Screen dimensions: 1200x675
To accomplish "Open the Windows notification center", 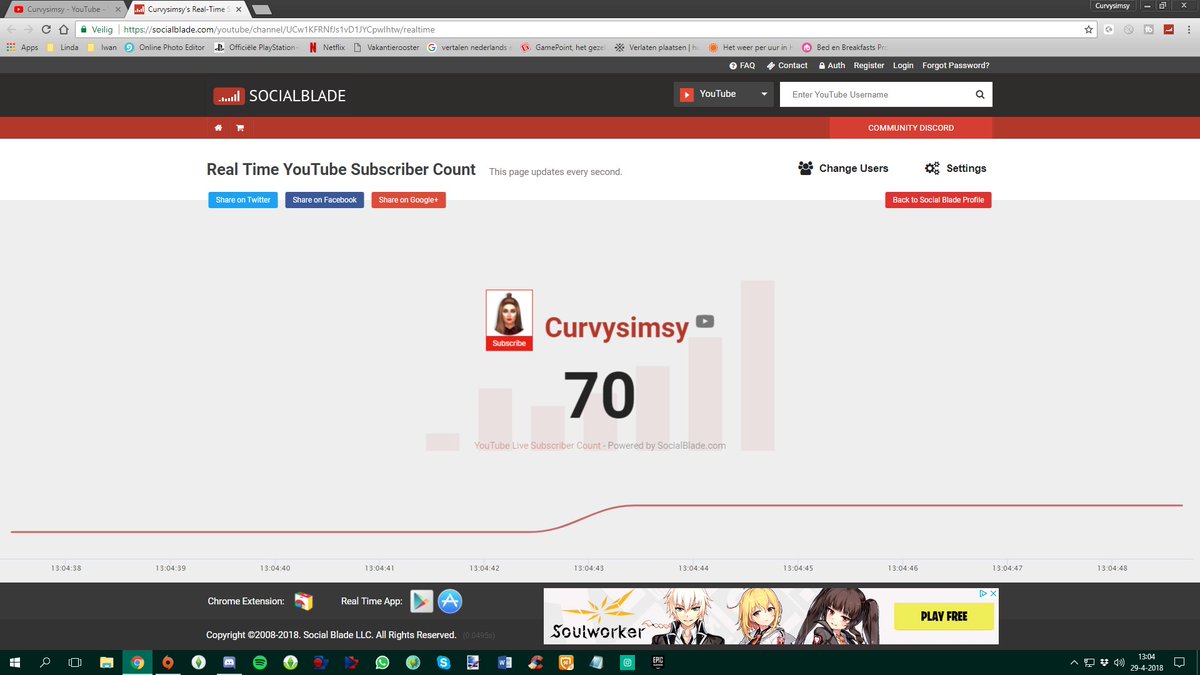I will pyautogui.click(x=1179, y=662).
